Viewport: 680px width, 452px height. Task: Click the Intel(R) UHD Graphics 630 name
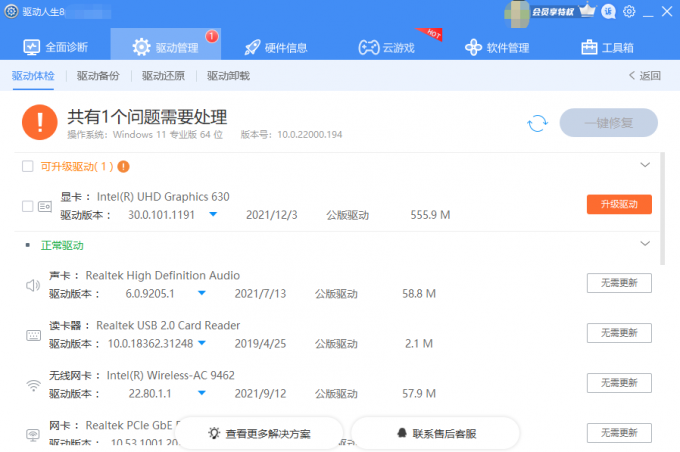tap(163, 197)
